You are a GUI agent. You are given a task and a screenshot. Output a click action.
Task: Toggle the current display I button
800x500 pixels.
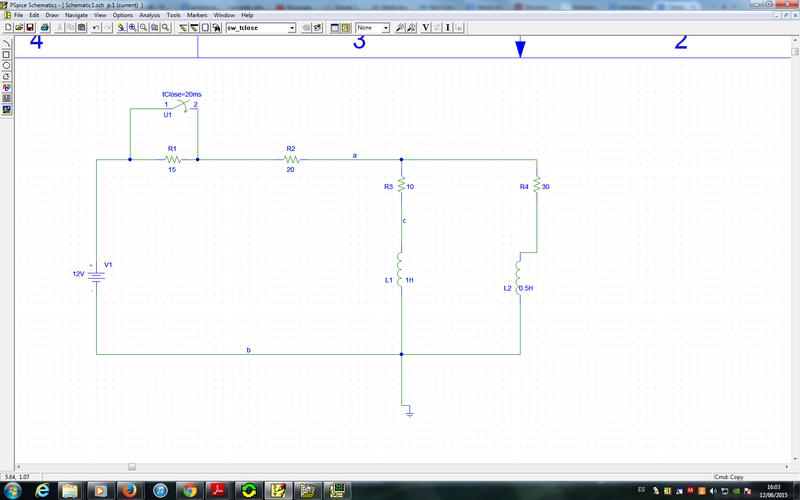click(x=447, y=27)
